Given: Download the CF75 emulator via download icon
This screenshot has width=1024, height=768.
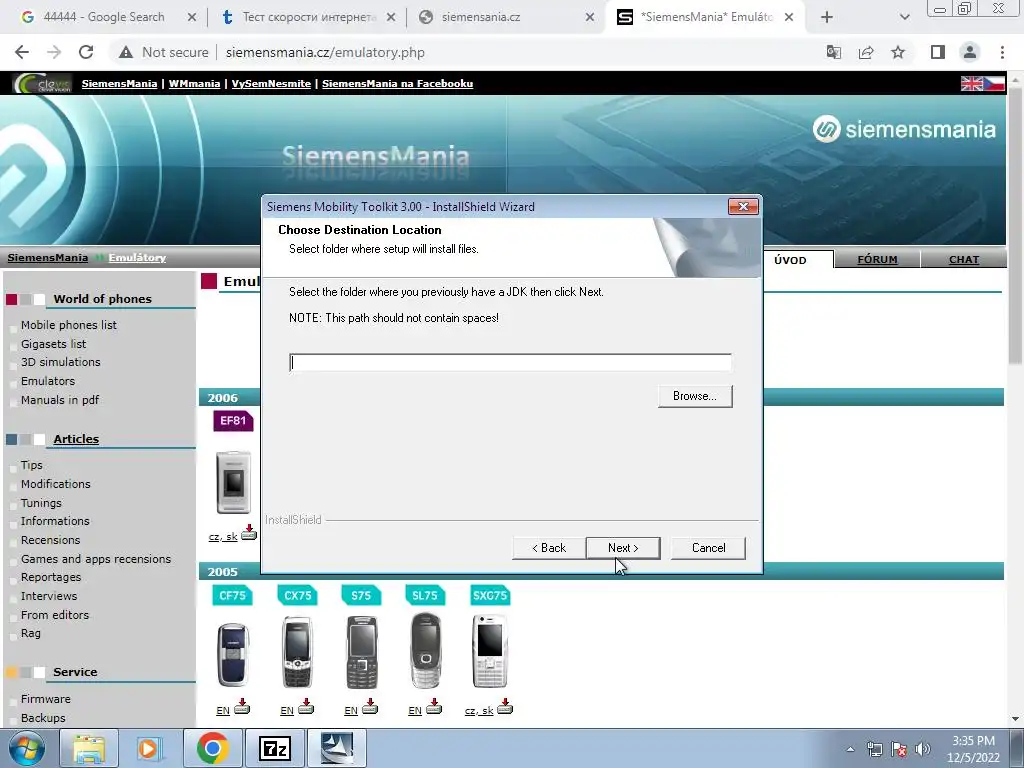Looking at the screenshot, I should click(242, 707).
